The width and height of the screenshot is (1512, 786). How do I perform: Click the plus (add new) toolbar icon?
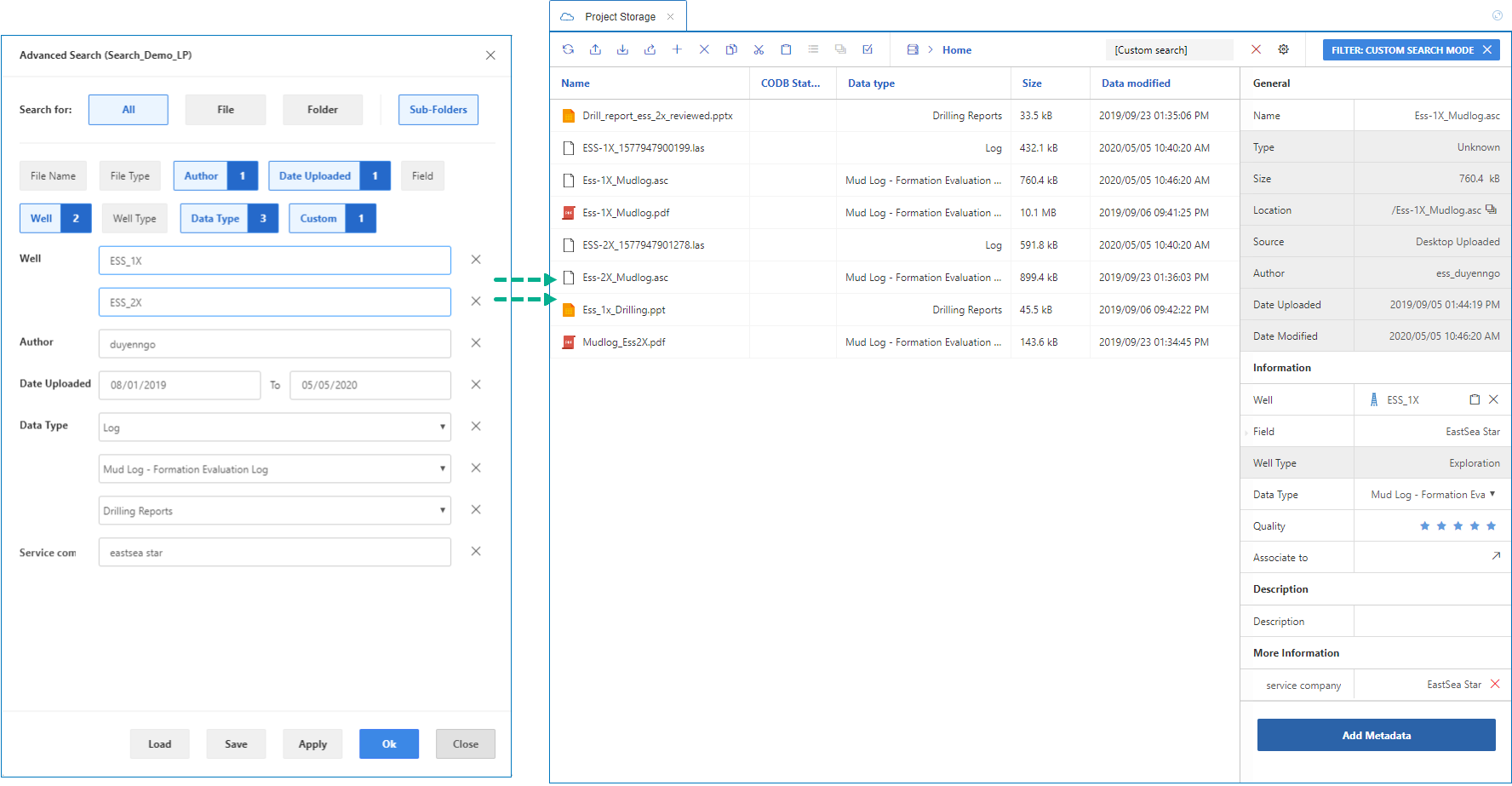tap(677, 49)
